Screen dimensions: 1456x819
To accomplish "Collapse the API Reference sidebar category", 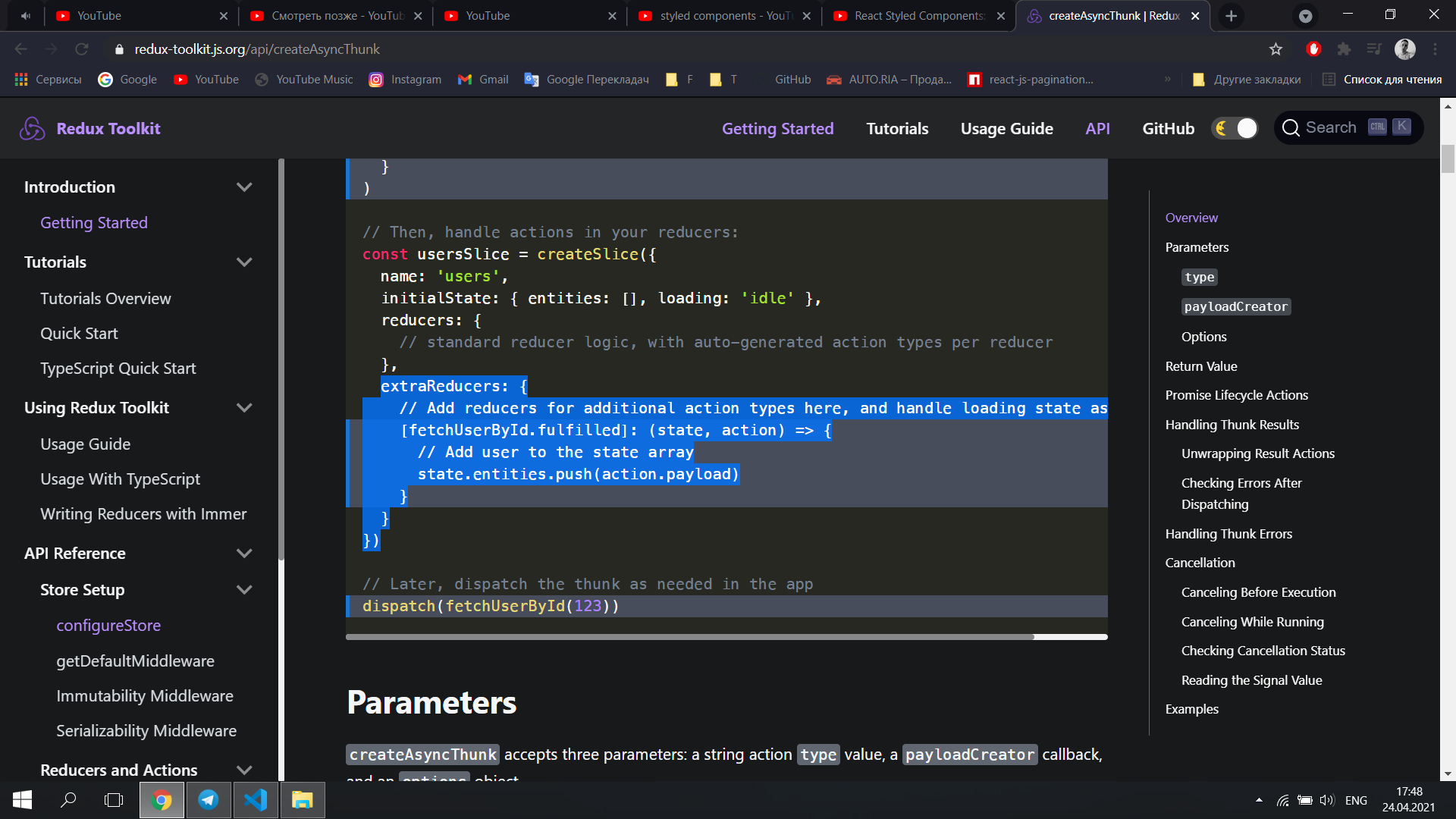I will (244, 554).
